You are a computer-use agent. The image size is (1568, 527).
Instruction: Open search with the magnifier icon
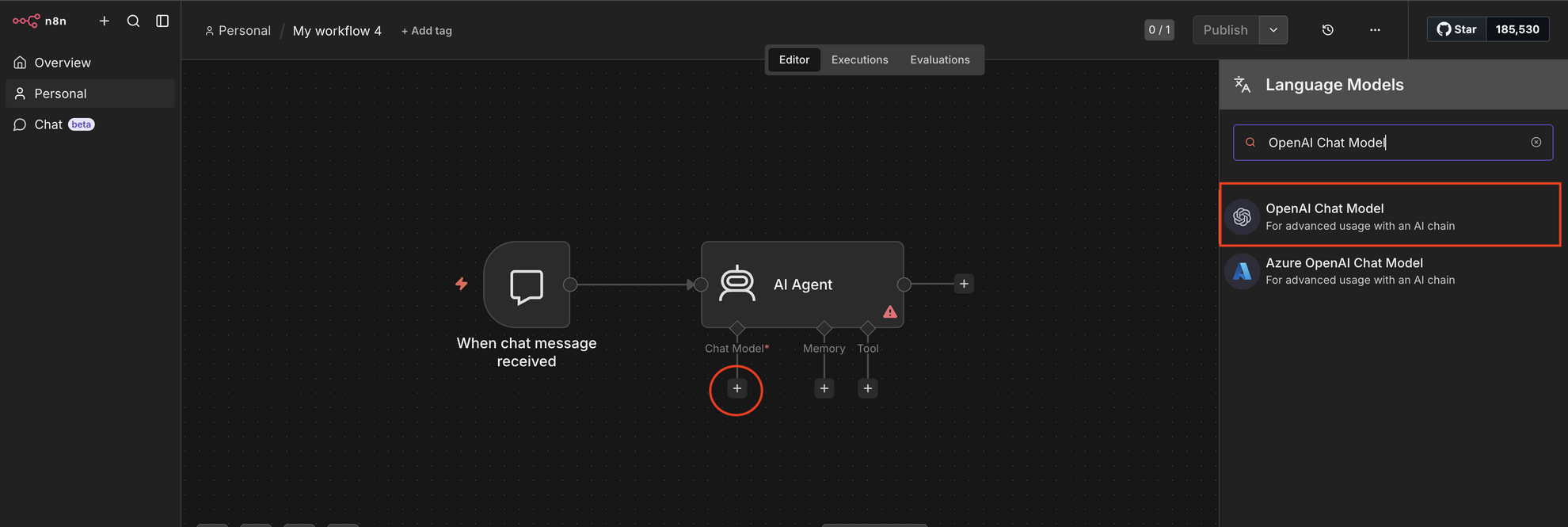click(134, 21)
